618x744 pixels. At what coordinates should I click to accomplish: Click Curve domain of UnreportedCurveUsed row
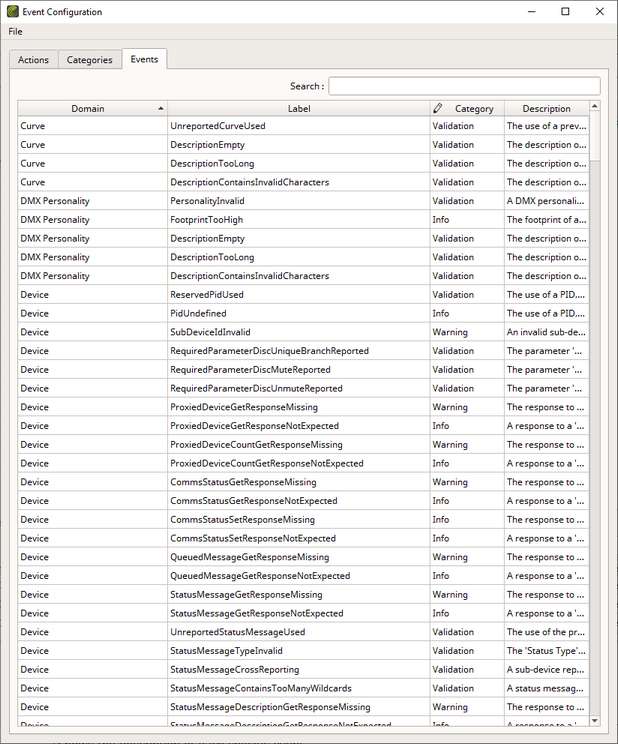pos(93,126)
